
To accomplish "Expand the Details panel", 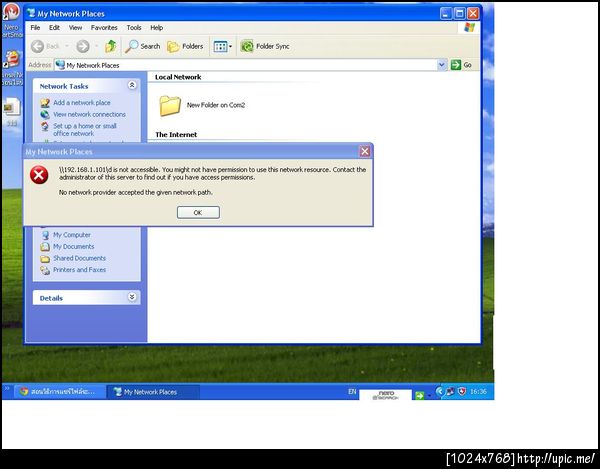I will pyautogui.click(x=132, y=297).
